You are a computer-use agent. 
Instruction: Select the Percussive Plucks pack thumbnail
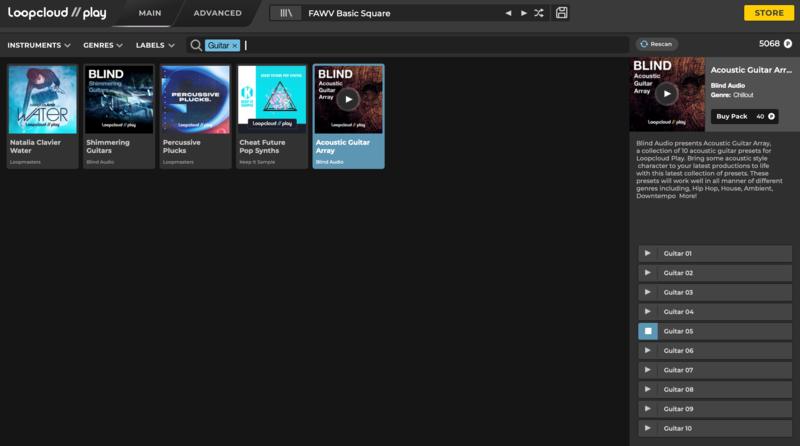tap(195, 100)
